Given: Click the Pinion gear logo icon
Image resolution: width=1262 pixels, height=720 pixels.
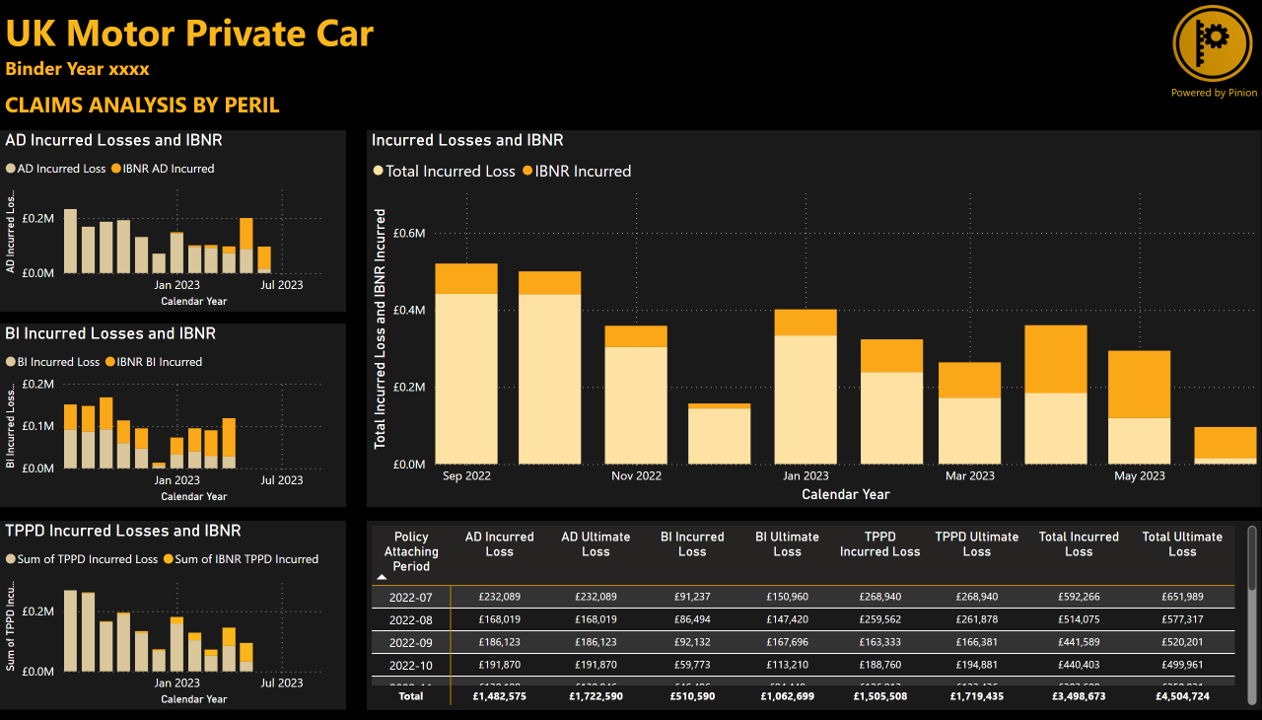Looking at the screenshot, I should [1212, 42].
